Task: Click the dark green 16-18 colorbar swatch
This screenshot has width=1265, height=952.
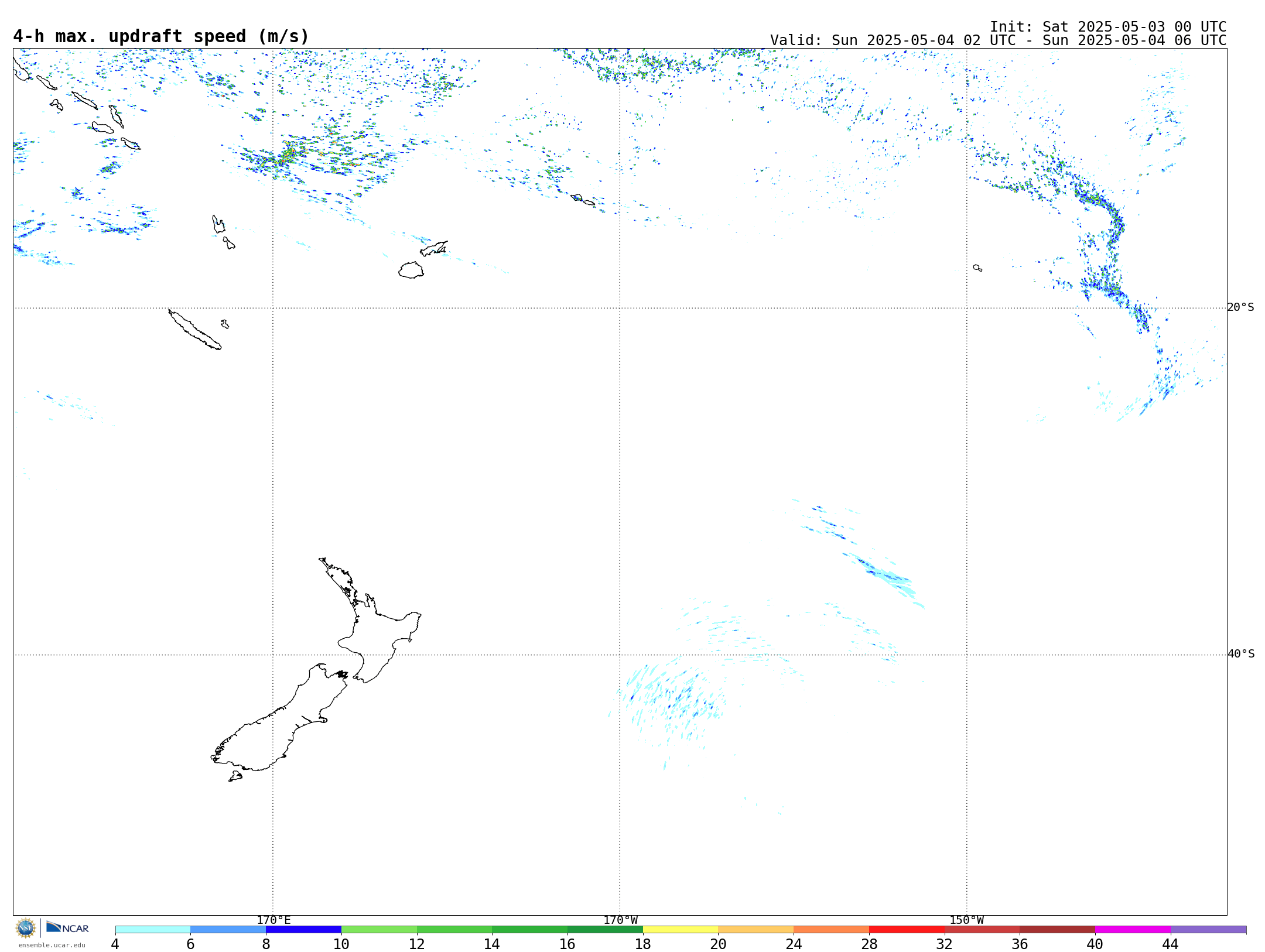Action: [605, 930]
